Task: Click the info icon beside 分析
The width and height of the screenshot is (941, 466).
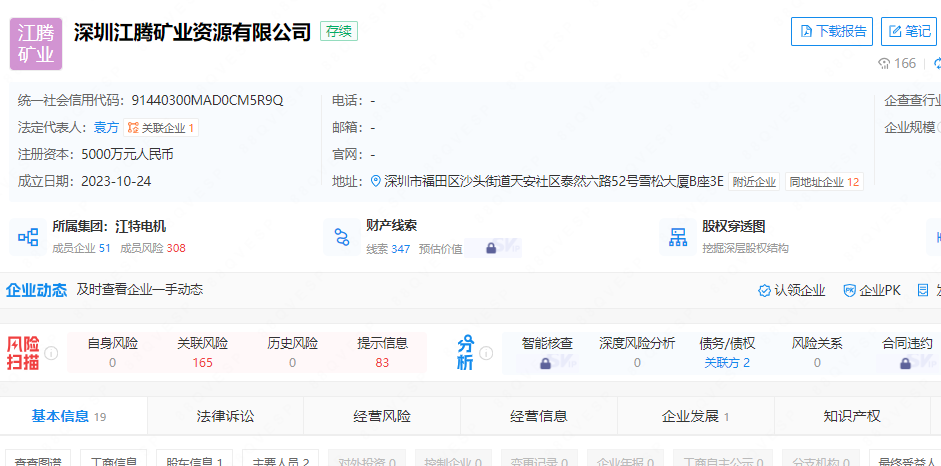Action: 486,353
